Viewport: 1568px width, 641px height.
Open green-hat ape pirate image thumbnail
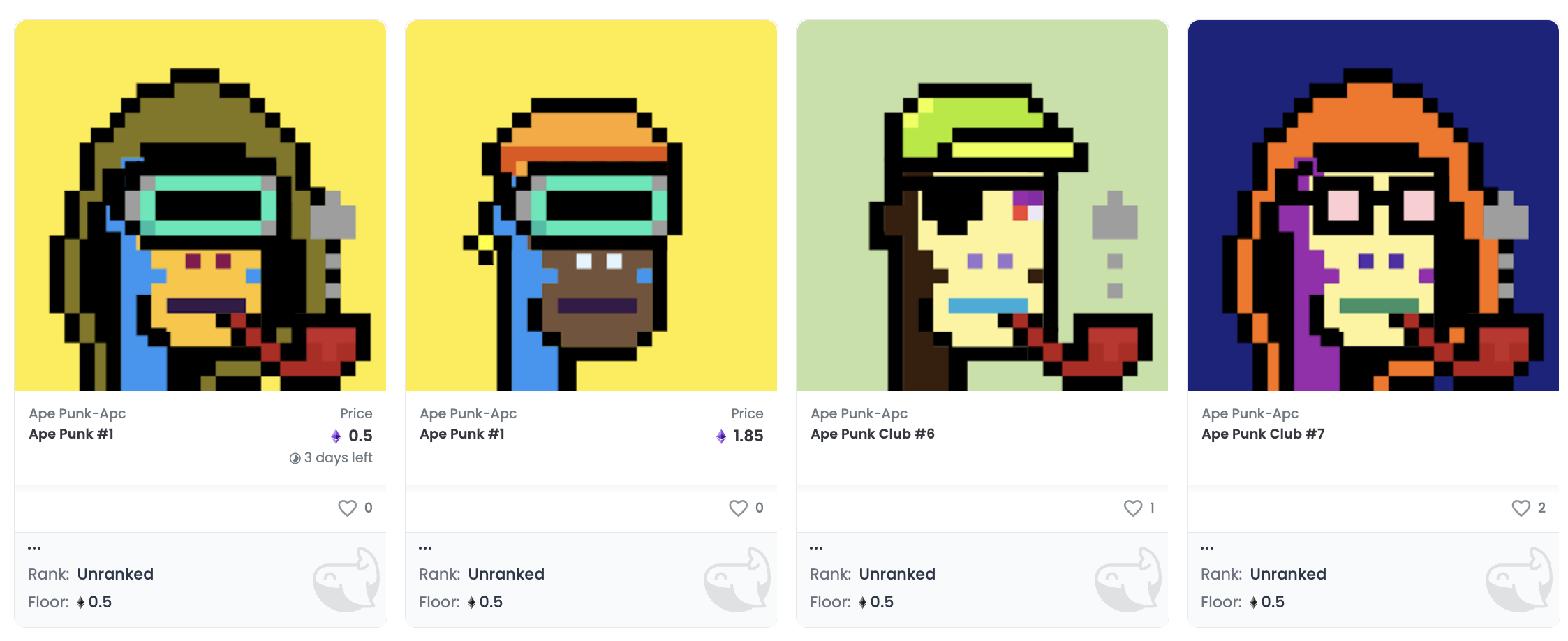tap(982, 205)
